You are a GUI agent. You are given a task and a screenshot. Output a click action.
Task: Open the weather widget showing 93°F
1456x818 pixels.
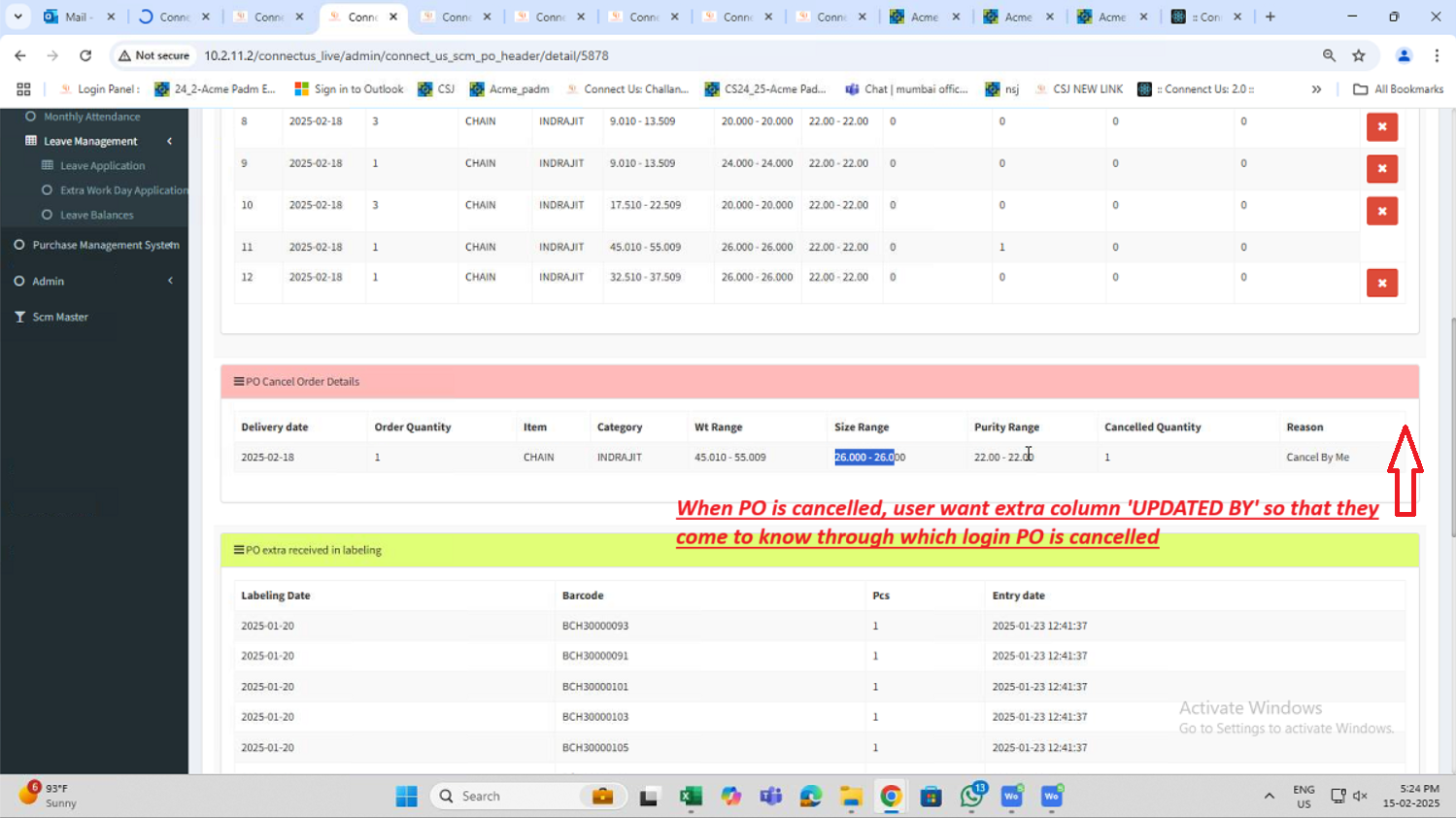(49, 795)
